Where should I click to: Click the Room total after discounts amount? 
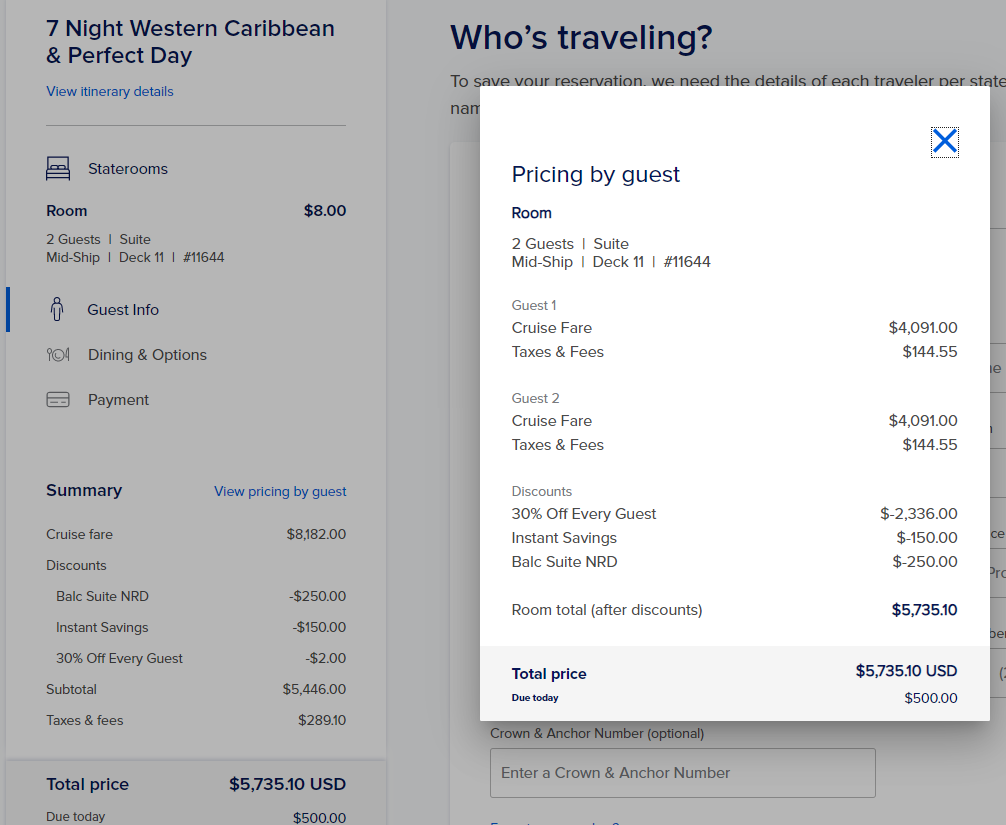(925, 609)
